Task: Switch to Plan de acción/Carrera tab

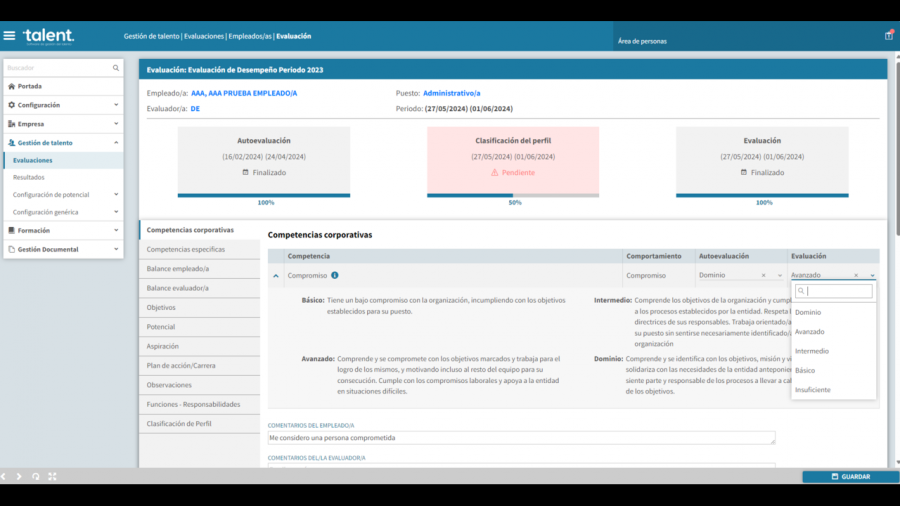Action: click(x=199, y=365)
